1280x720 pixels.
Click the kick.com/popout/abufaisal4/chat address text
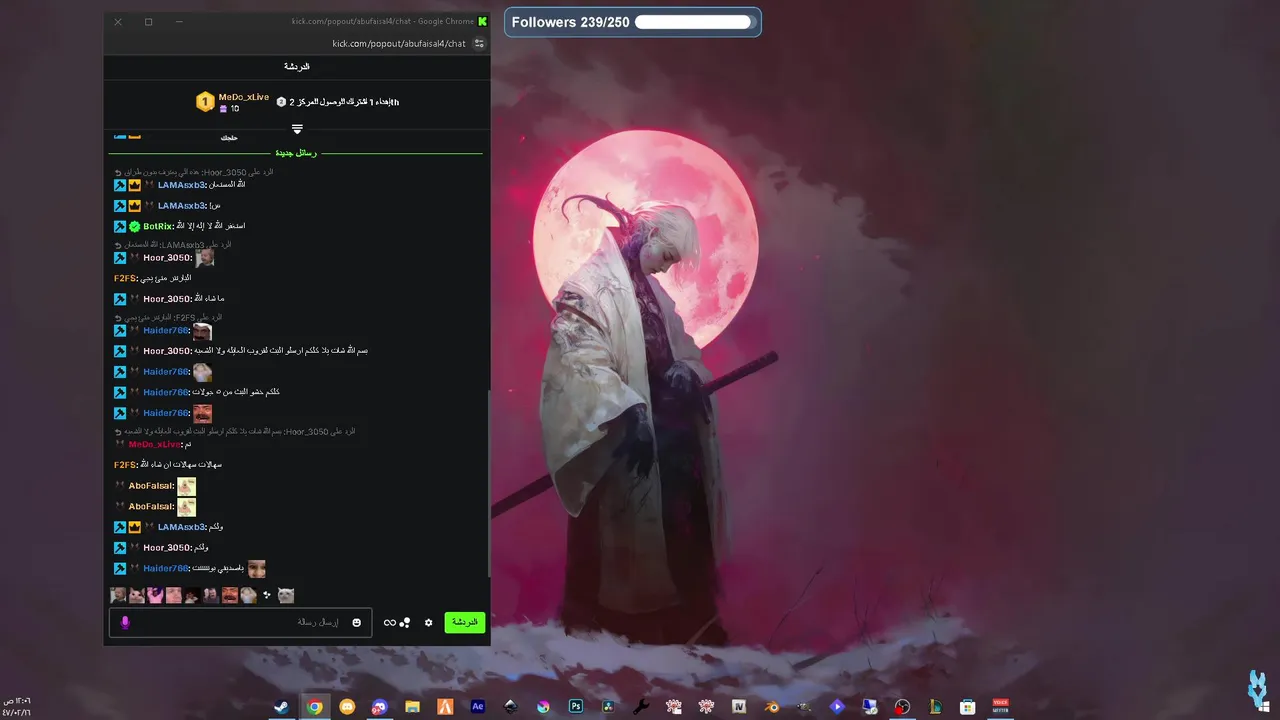(x=399, y=43)
